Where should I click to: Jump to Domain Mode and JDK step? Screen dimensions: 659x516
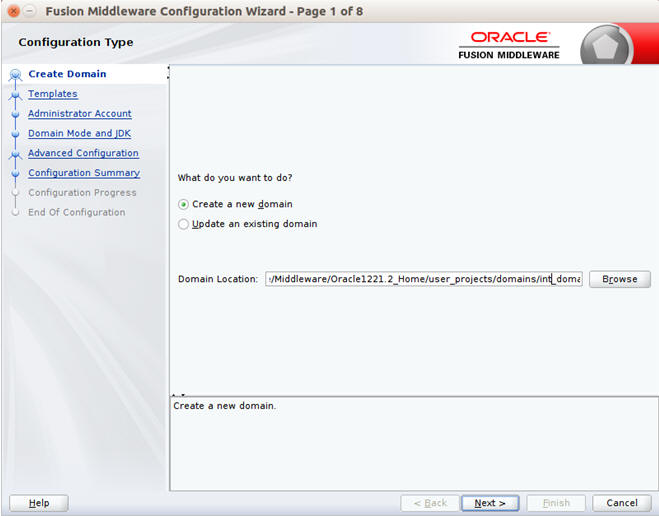coord(79,133)
